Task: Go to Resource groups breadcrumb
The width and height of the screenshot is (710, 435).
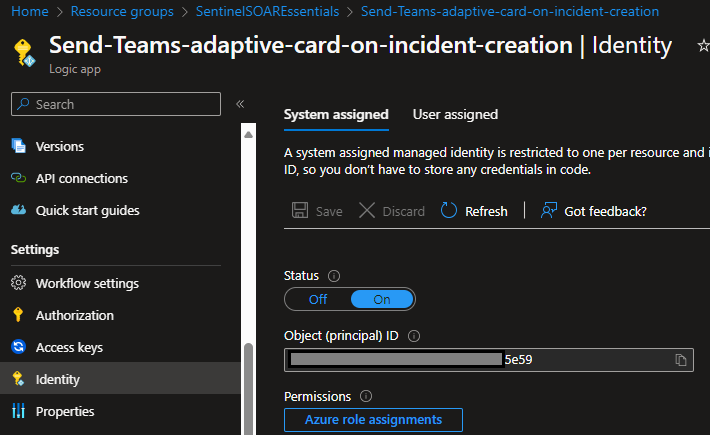Action: tap(122, 11)
